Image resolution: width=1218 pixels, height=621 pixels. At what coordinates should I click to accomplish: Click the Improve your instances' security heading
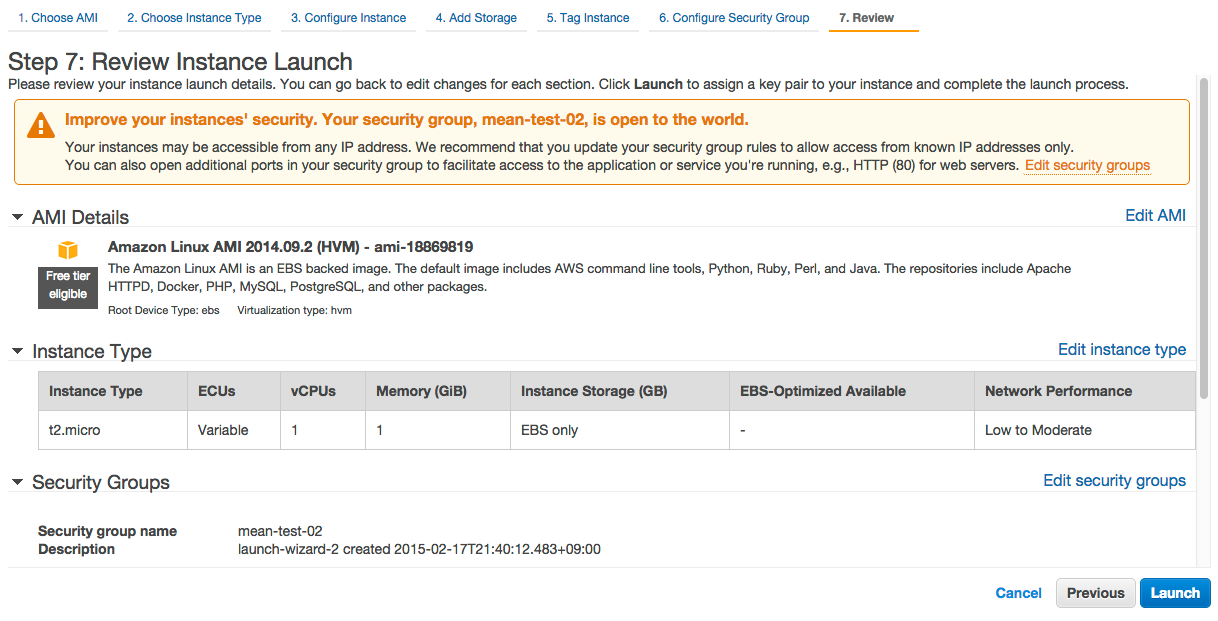(x=407, y=120)
